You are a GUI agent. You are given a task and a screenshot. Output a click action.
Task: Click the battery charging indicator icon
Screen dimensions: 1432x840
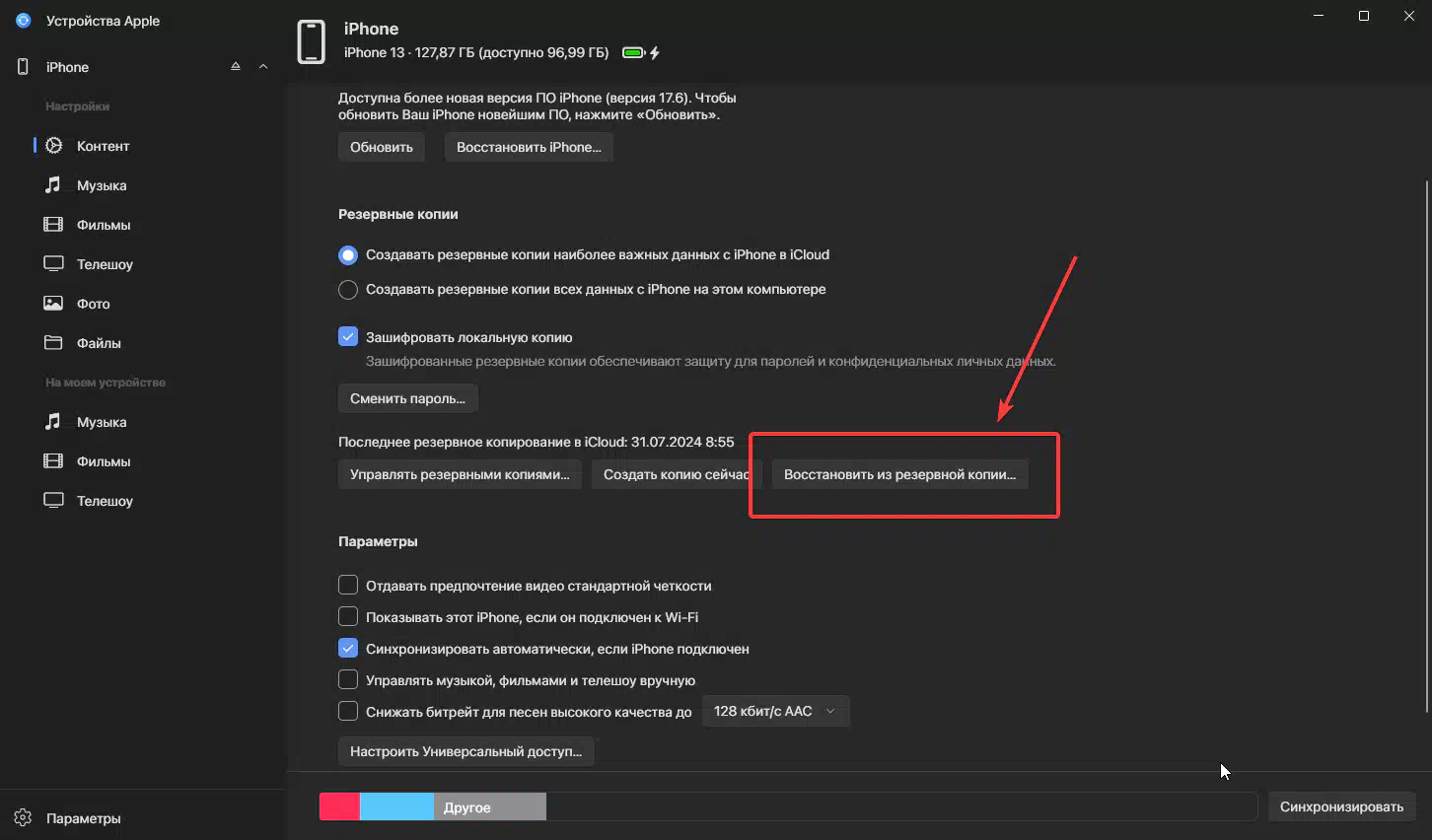641,53
